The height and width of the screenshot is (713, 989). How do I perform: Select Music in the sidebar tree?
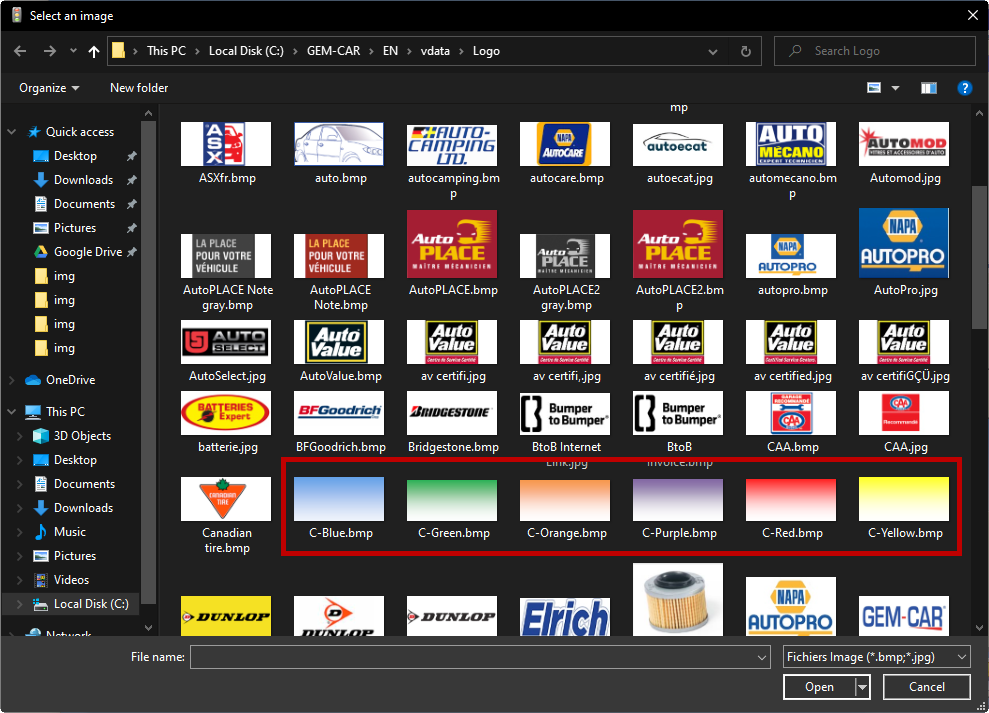(x=69, y=532)
